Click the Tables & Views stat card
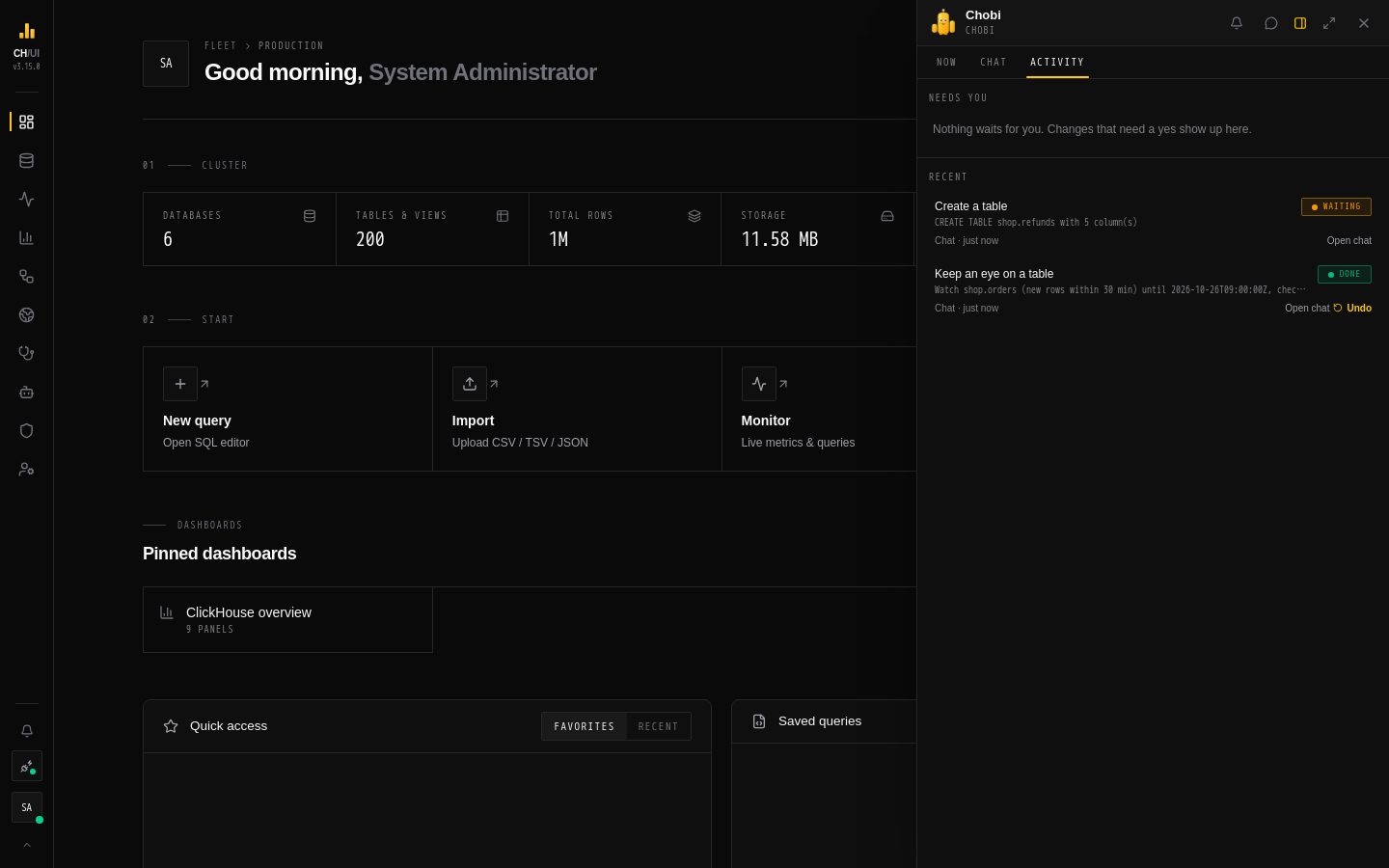Image resolution: width=1389 pixels, height=868 pixels. click(432, 230)
